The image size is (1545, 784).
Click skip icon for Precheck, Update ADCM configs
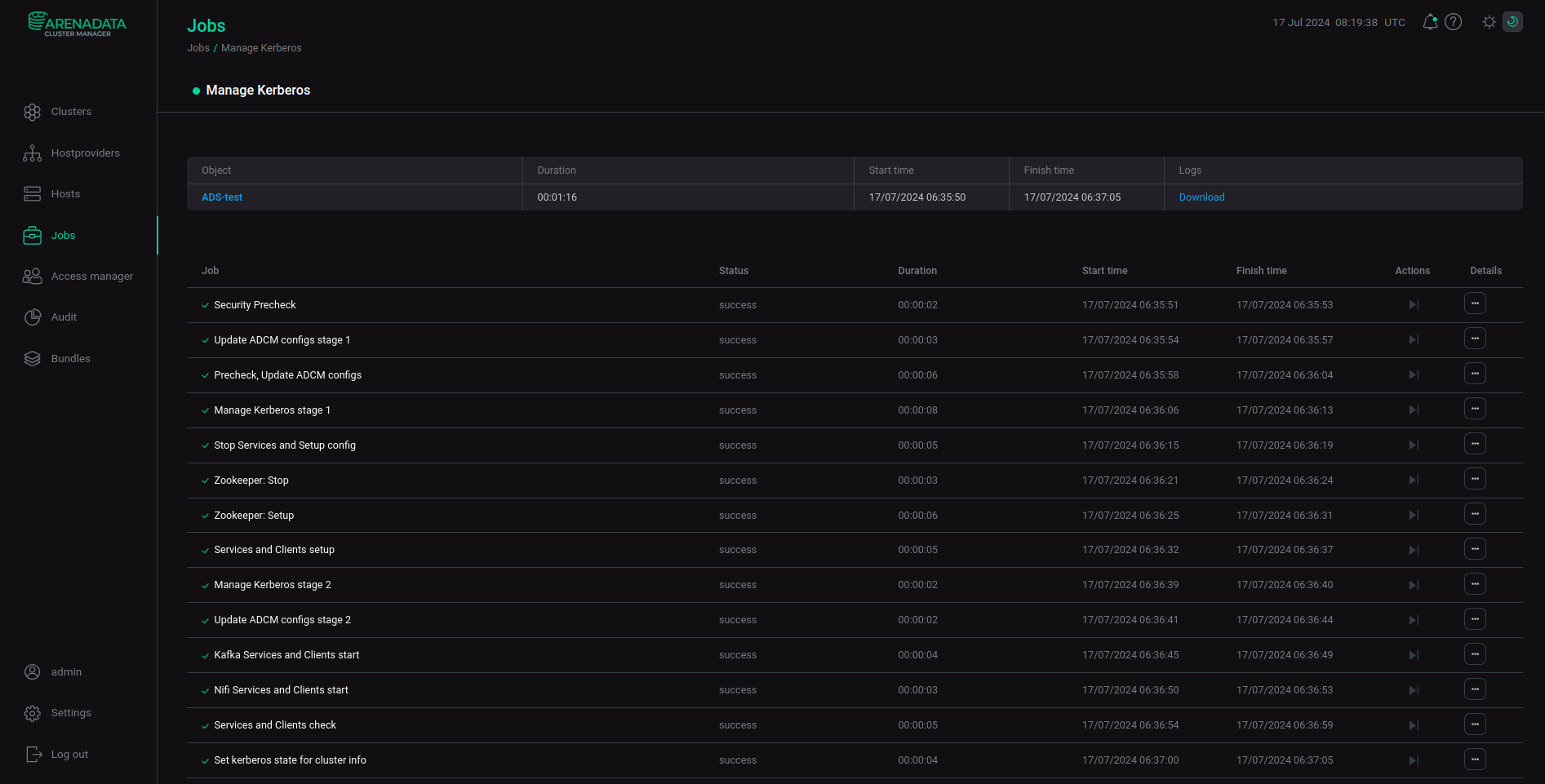click(1414, 375)
